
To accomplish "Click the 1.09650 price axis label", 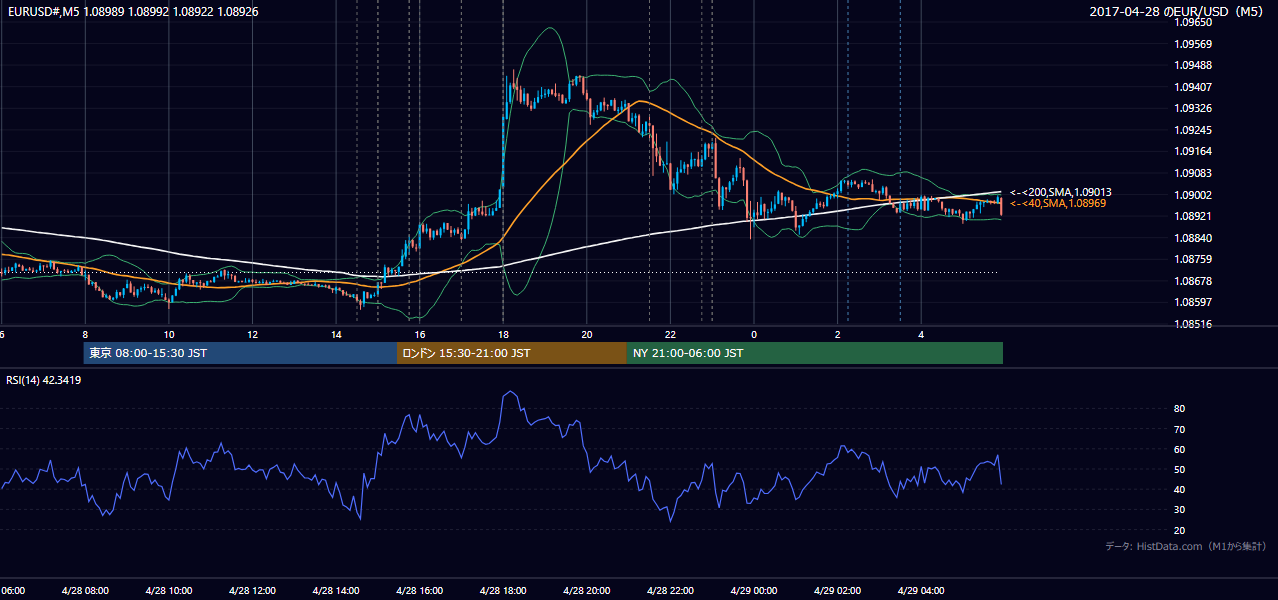I will click(x=1194, y=22).
